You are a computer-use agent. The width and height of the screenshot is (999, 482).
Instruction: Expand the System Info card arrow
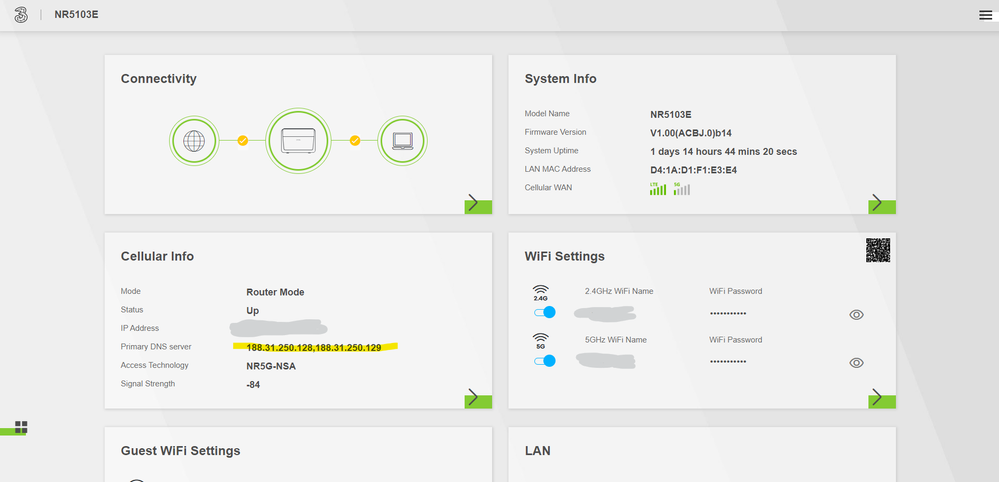(881, 204)
